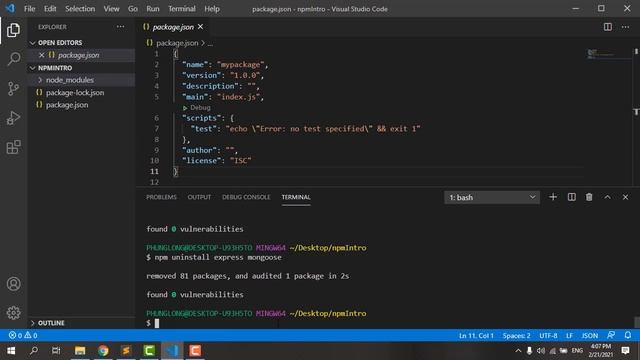Split the editor to the right
This screenshot has width=640, height=360.
608,27
